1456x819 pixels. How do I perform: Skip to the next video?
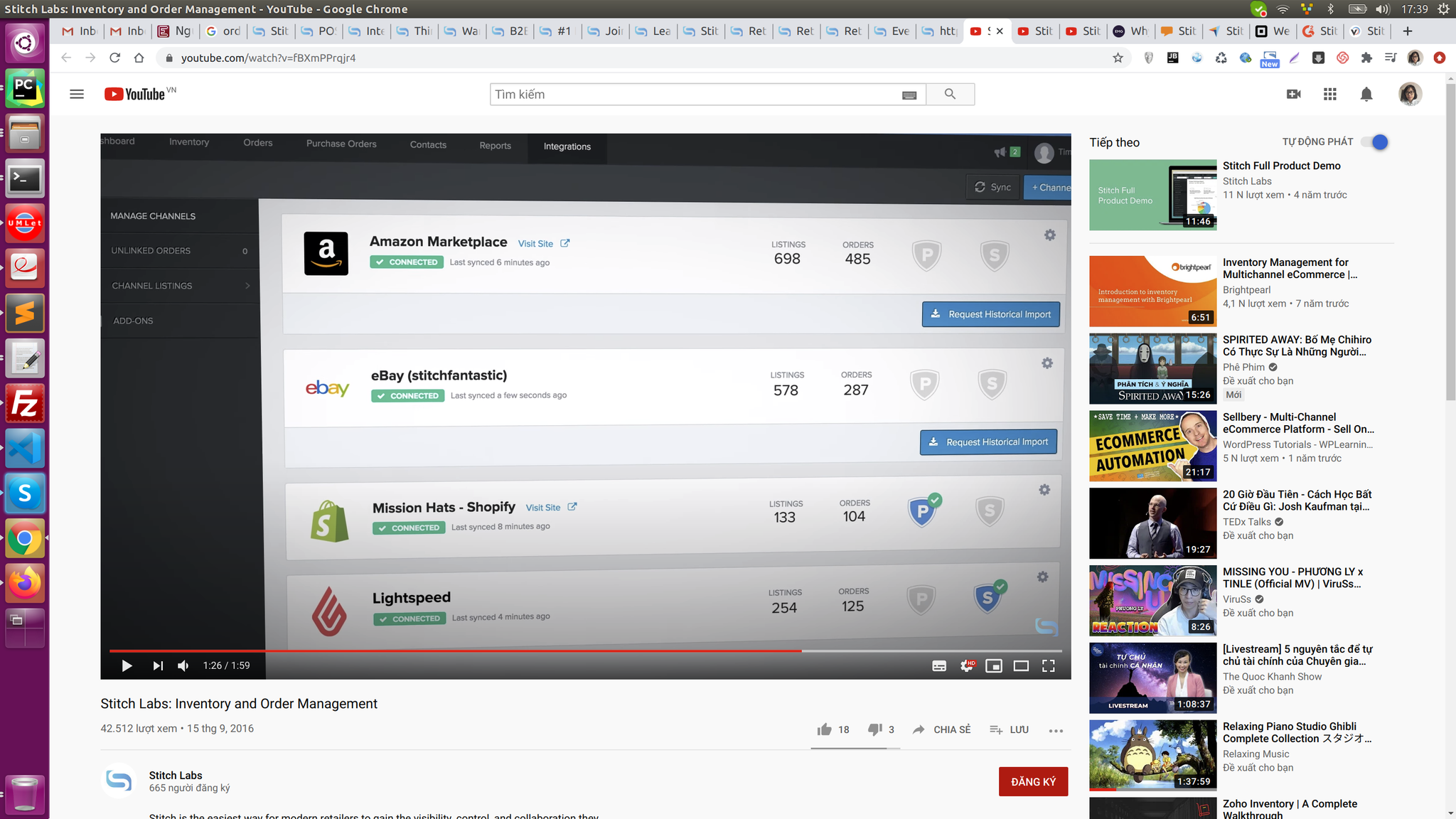pyautogui.click(x=158, y=666)
